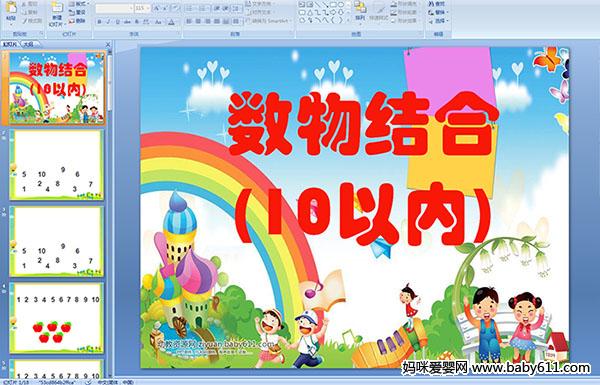
Task: Select the Format Painter brush icon
Action: coord(32,21)
